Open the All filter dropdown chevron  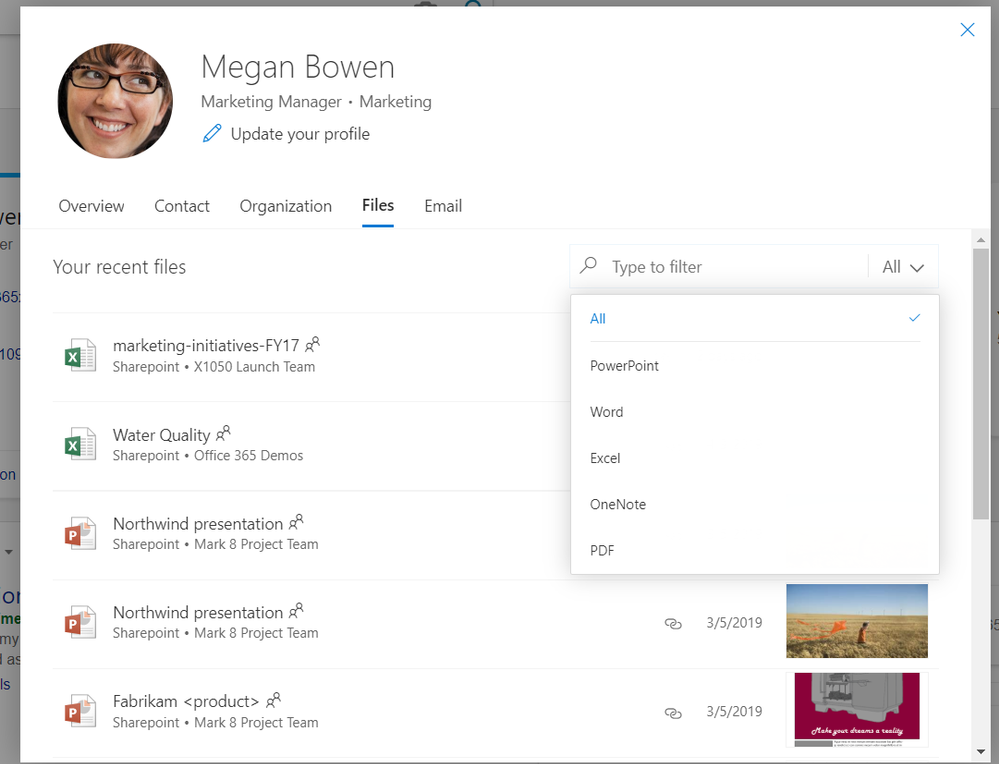point(917,267)
